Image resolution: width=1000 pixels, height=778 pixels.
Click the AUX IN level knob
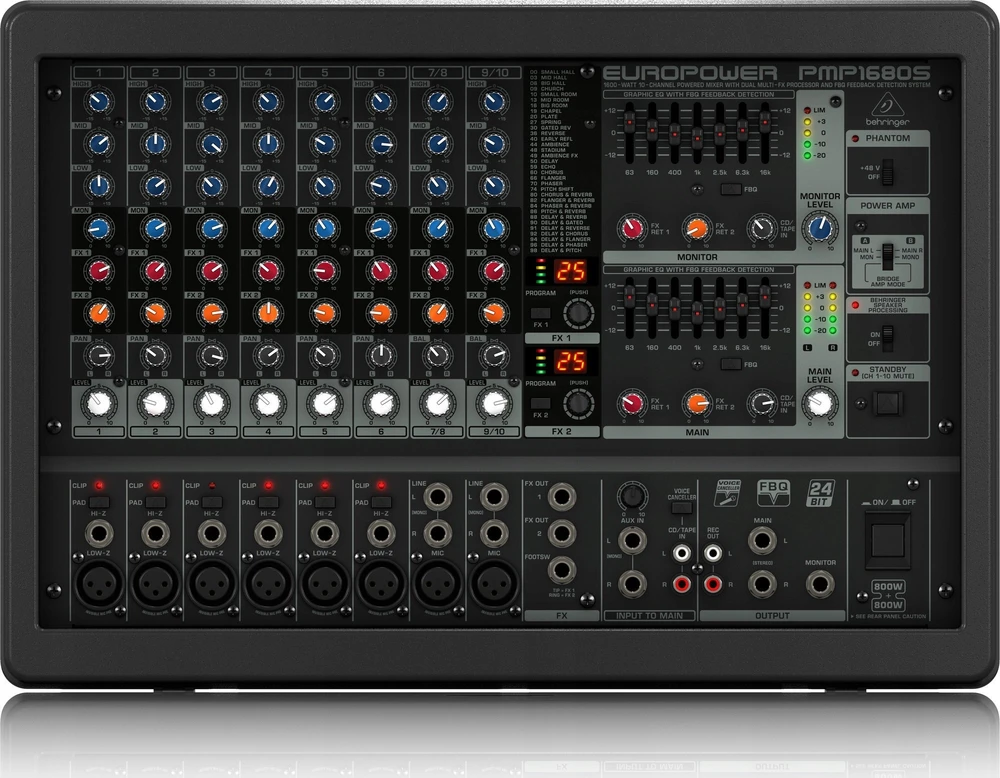tap(631, 495)
